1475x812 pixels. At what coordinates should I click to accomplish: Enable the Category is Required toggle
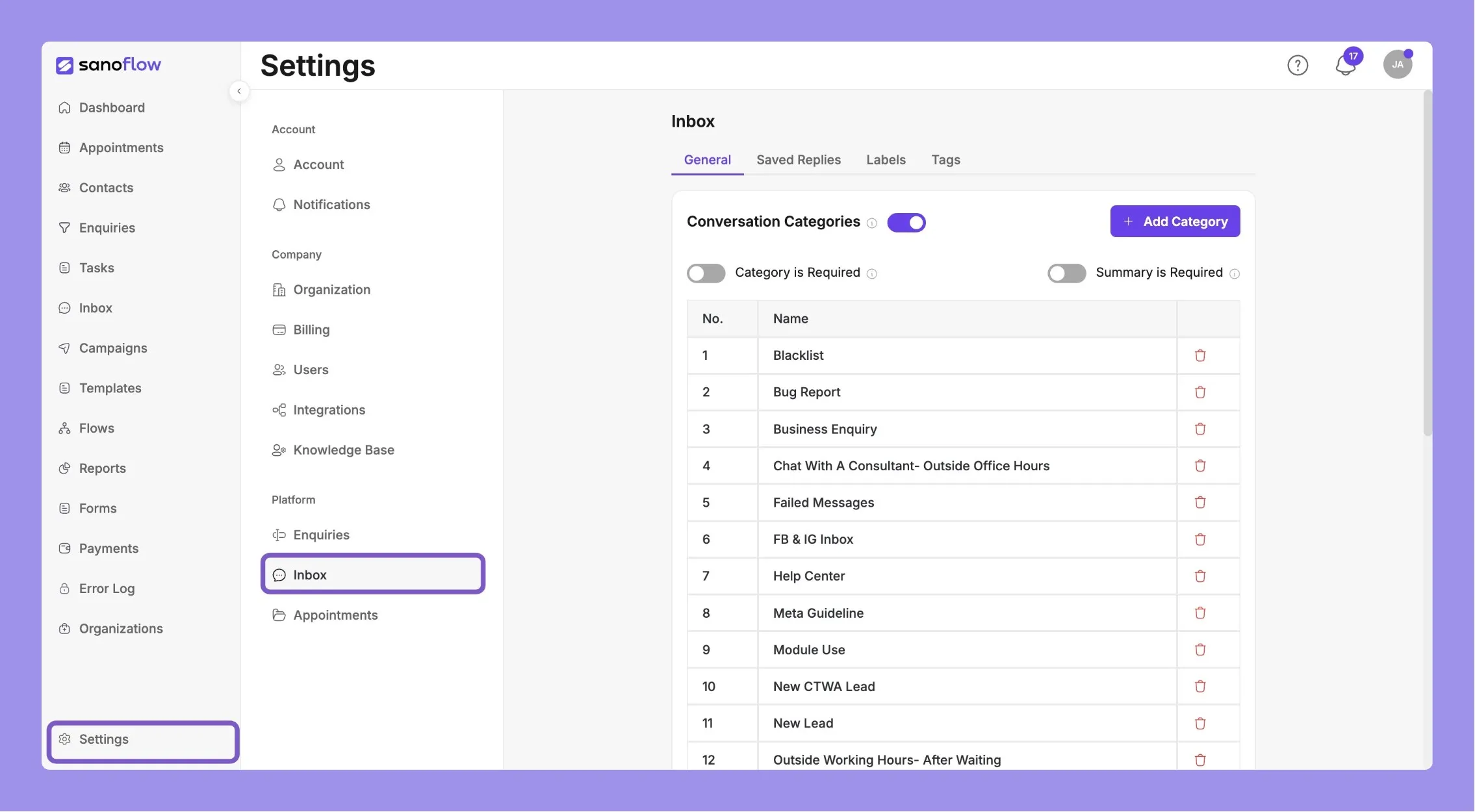click(x=706, y=273)
